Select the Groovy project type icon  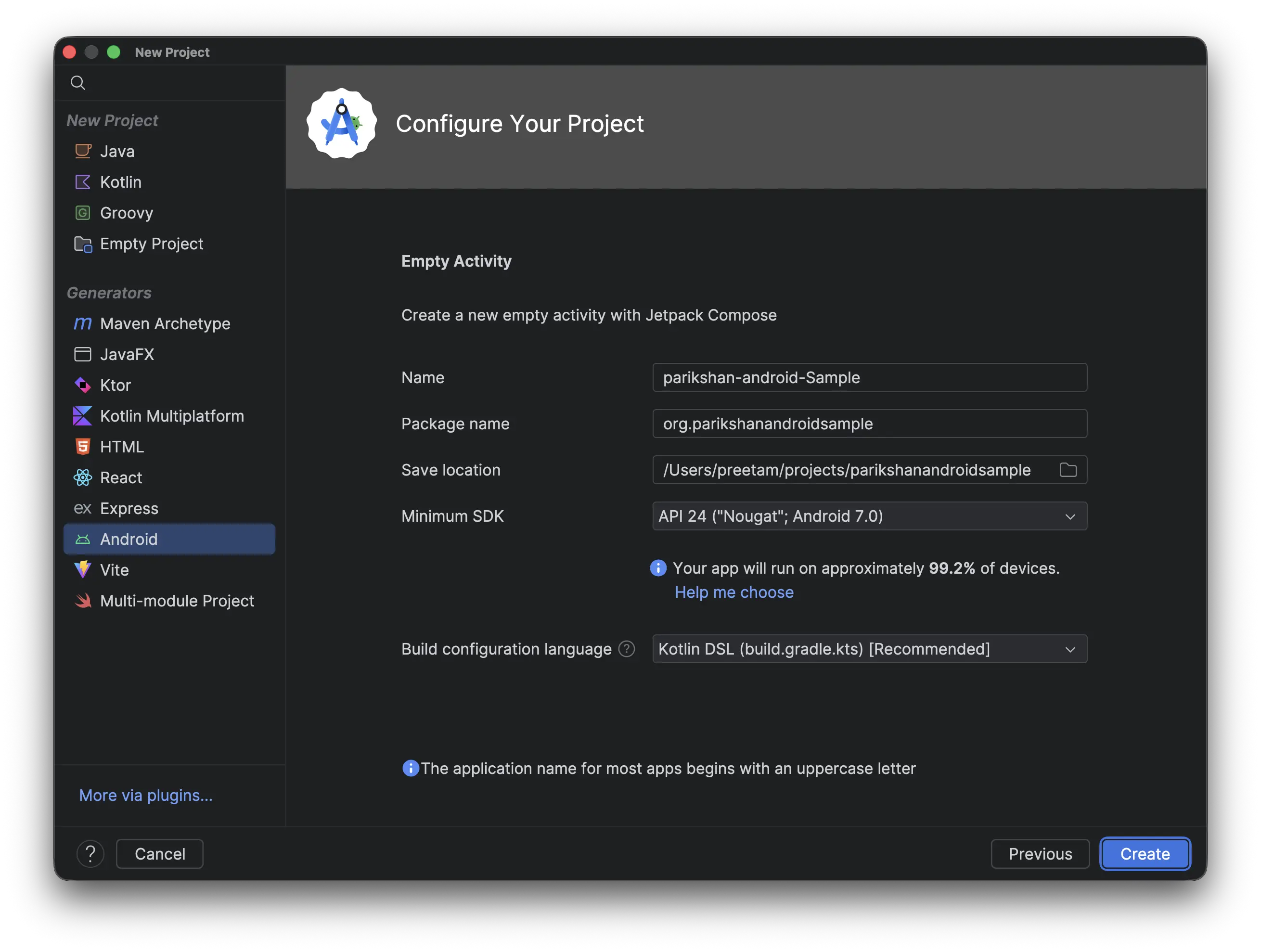(83, 213)
